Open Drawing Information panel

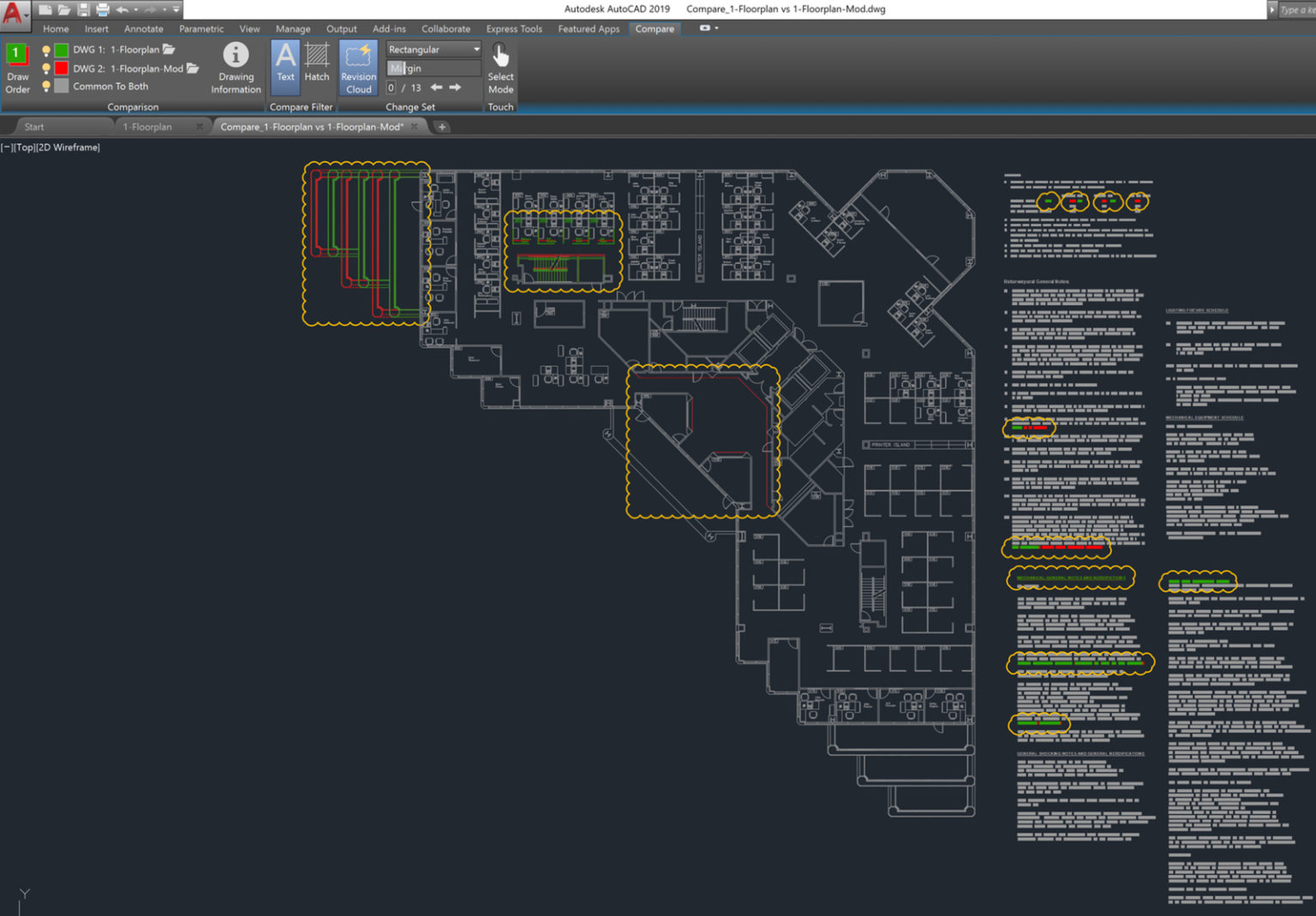236,67
